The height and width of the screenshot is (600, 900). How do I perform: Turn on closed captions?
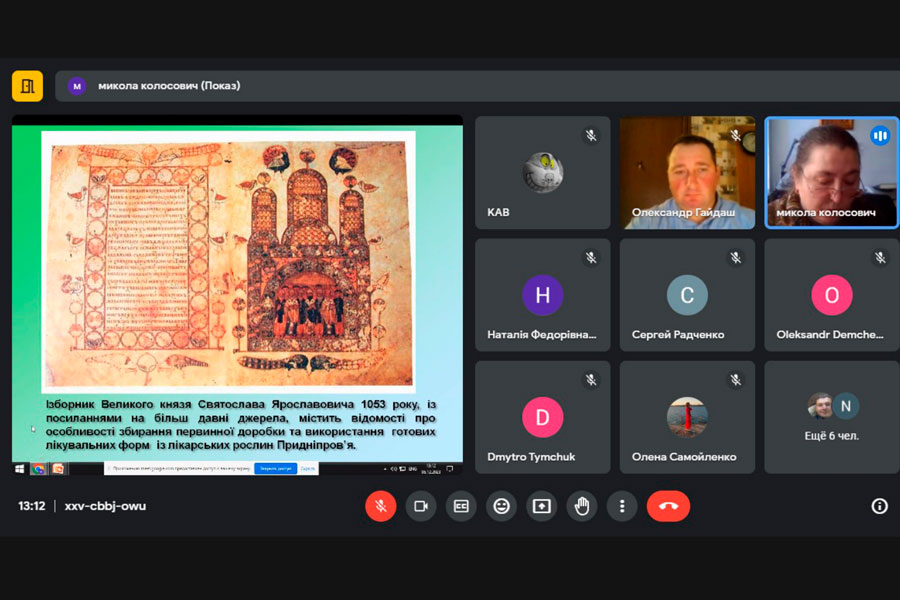[x=461, y=506]
